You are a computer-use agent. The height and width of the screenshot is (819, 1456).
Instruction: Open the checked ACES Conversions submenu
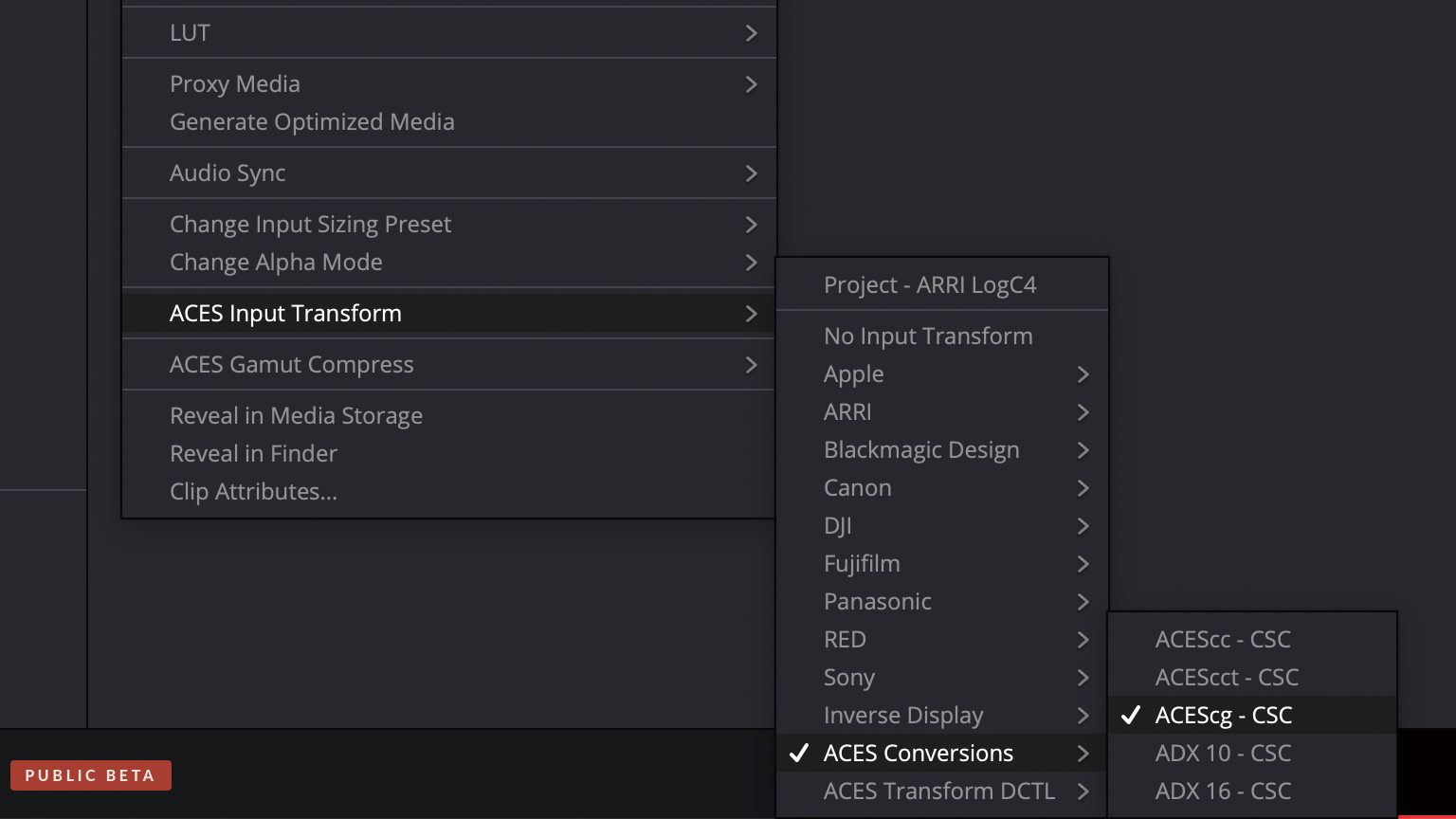(x=942, y=754)
